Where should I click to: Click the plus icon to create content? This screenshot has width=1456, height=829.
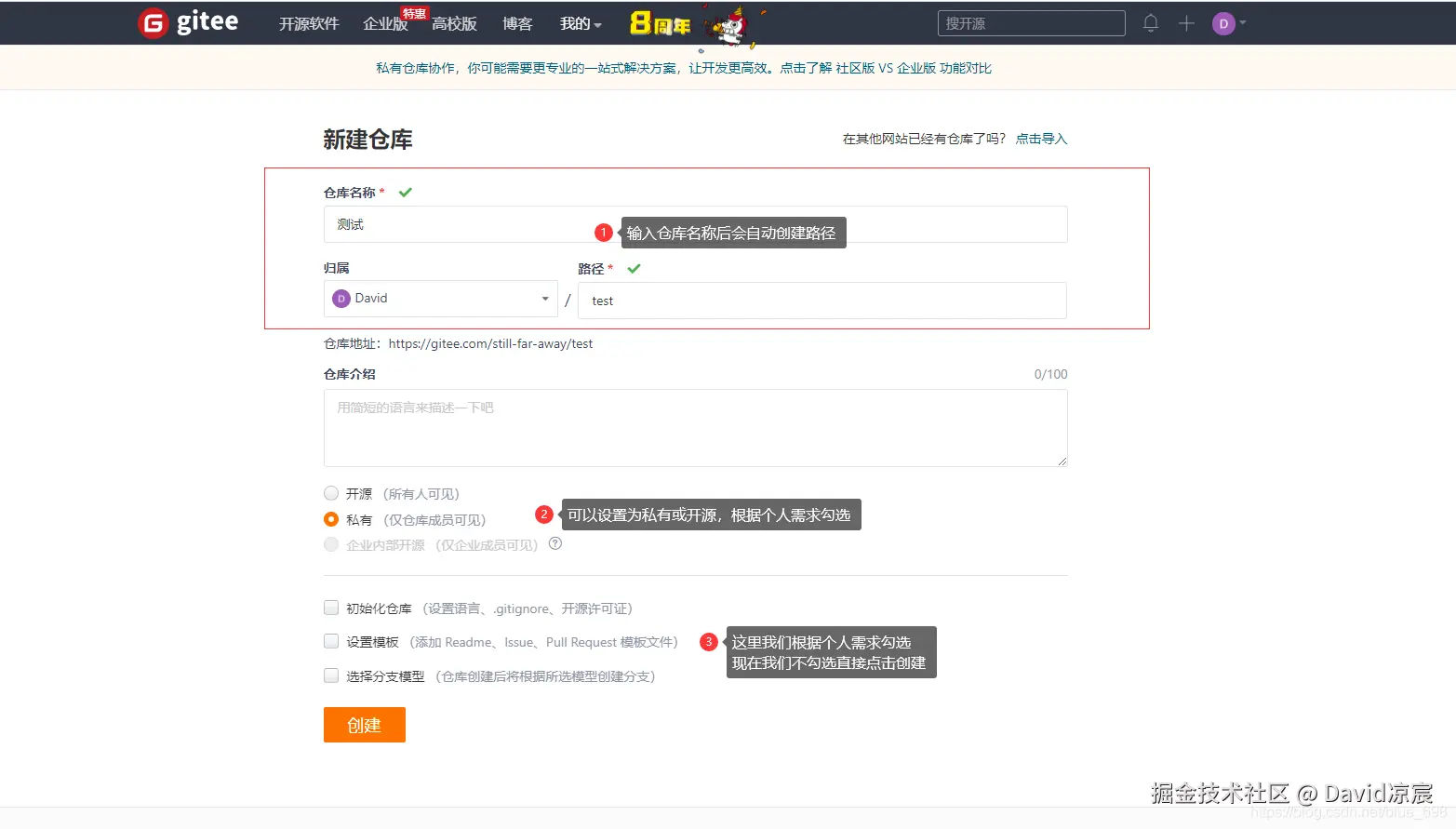[x=1186, y=23]
